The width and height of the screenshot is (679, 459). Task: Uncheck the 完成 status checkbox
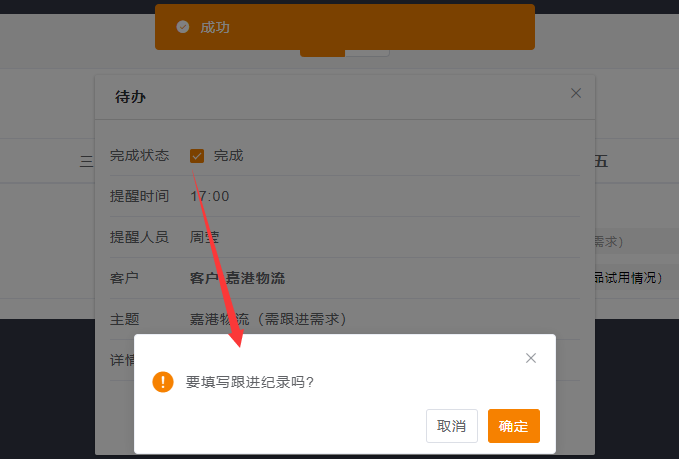pos(197,155)
